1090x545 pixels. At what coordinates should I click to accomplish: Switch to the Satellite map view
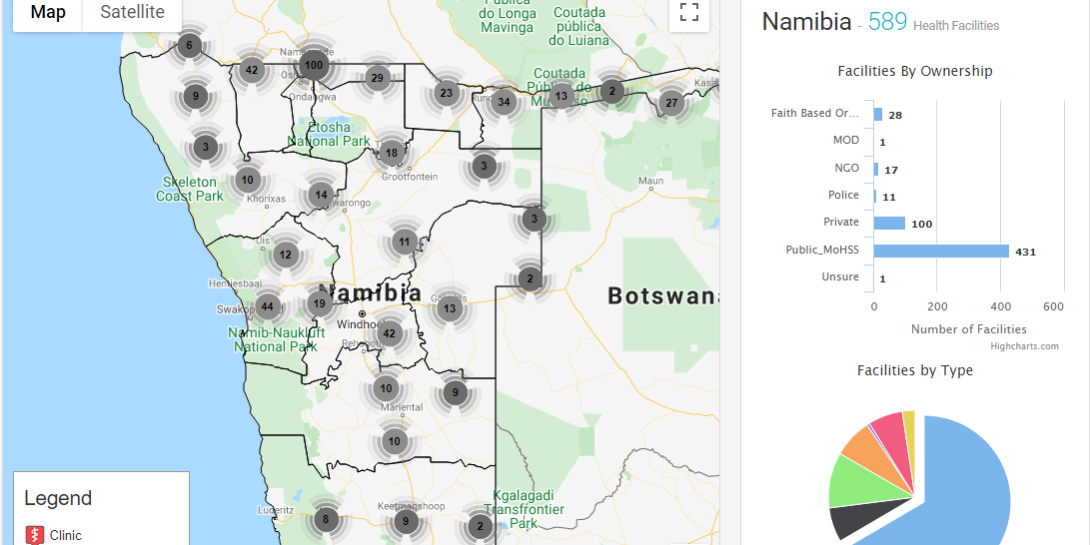[132, 13]
